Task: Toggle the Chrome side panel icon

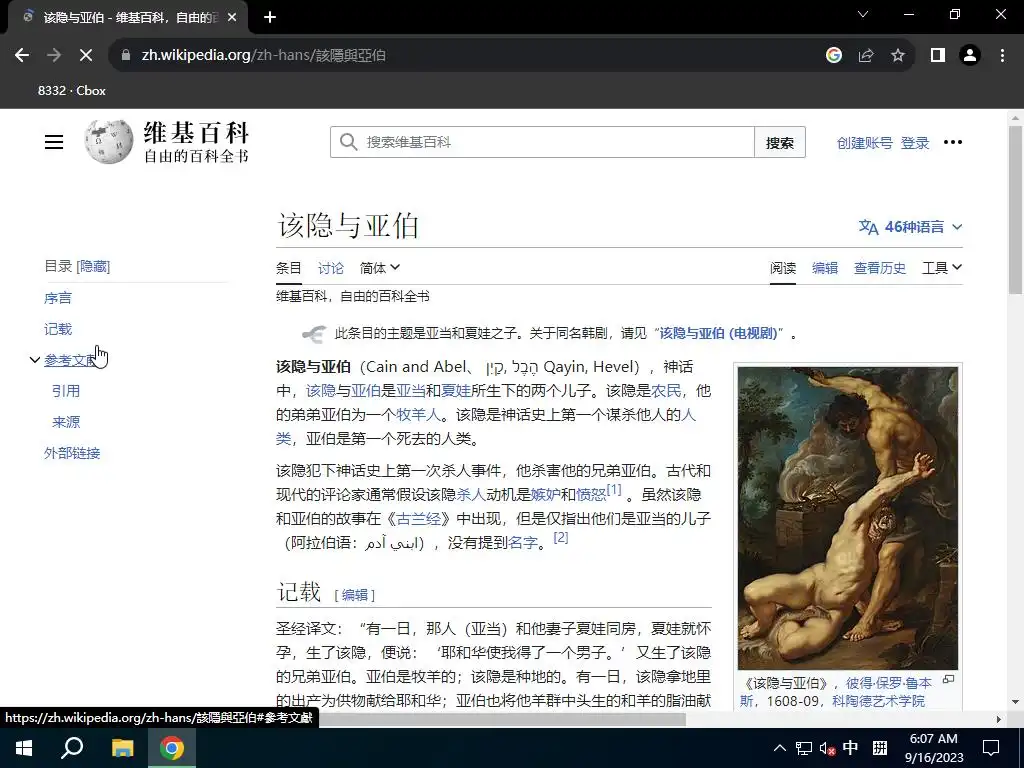Action: (938, 56)
